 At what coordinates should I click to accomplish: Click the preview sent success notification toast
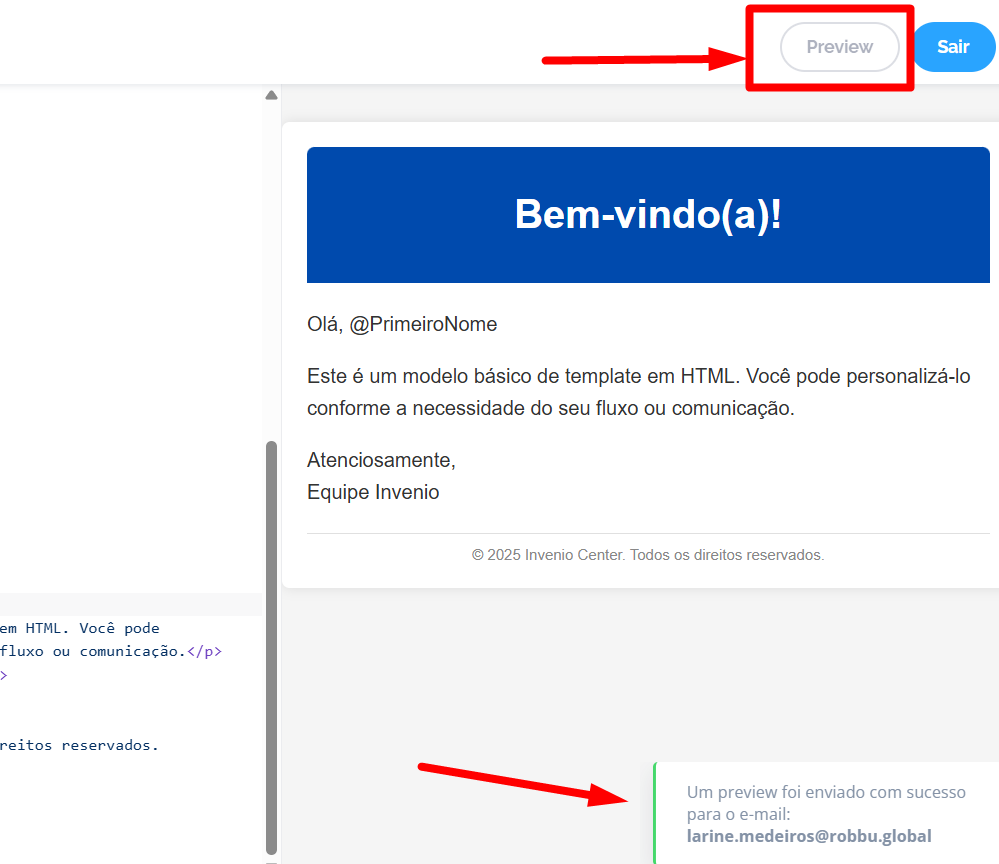(x=825, y=812)
